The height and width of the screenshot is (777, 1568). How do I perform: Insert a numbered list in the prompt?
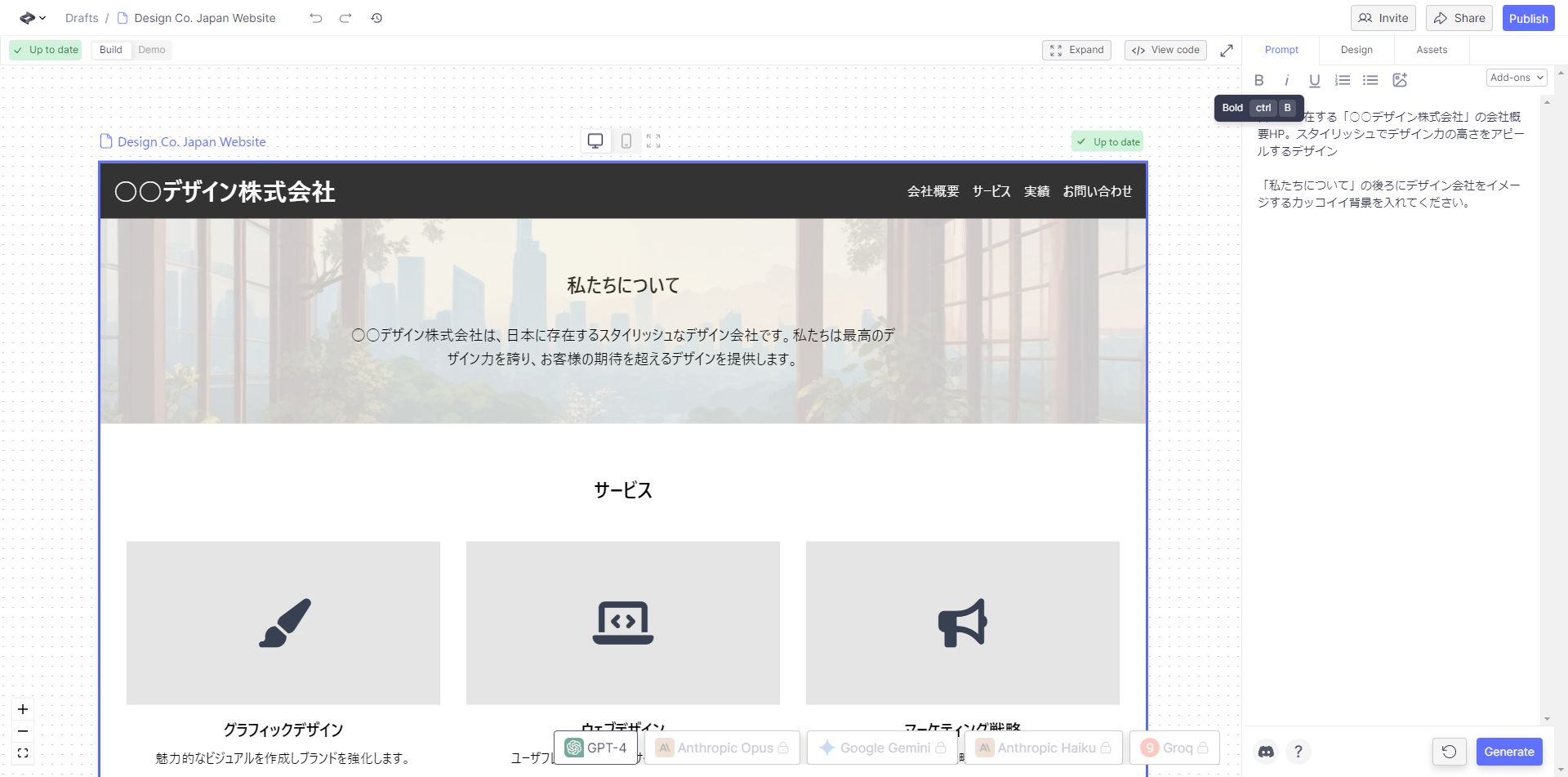tap(1342, 80)
